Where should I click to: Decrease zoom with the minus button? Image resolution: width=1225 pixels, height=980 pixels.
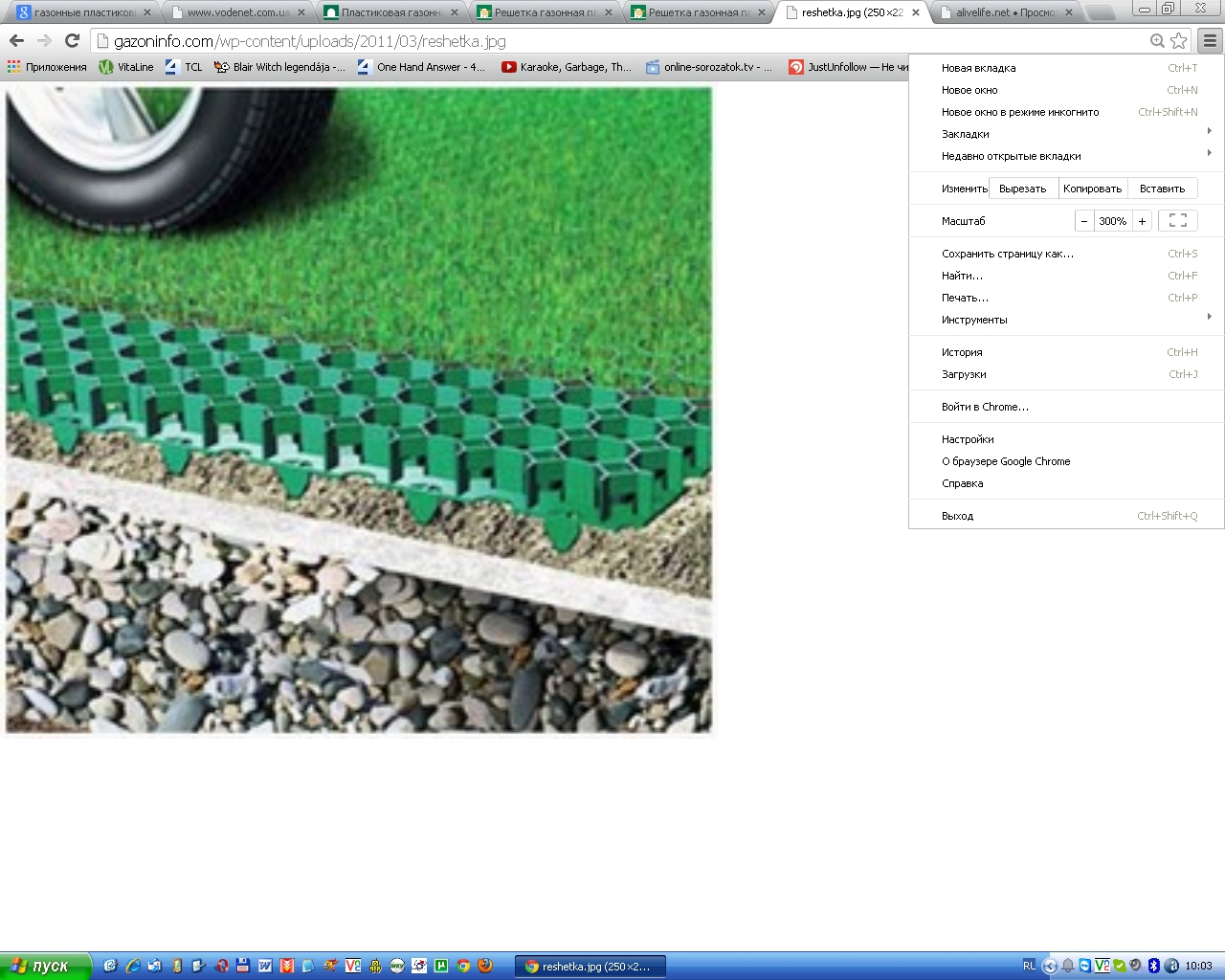coord(1084,221)
